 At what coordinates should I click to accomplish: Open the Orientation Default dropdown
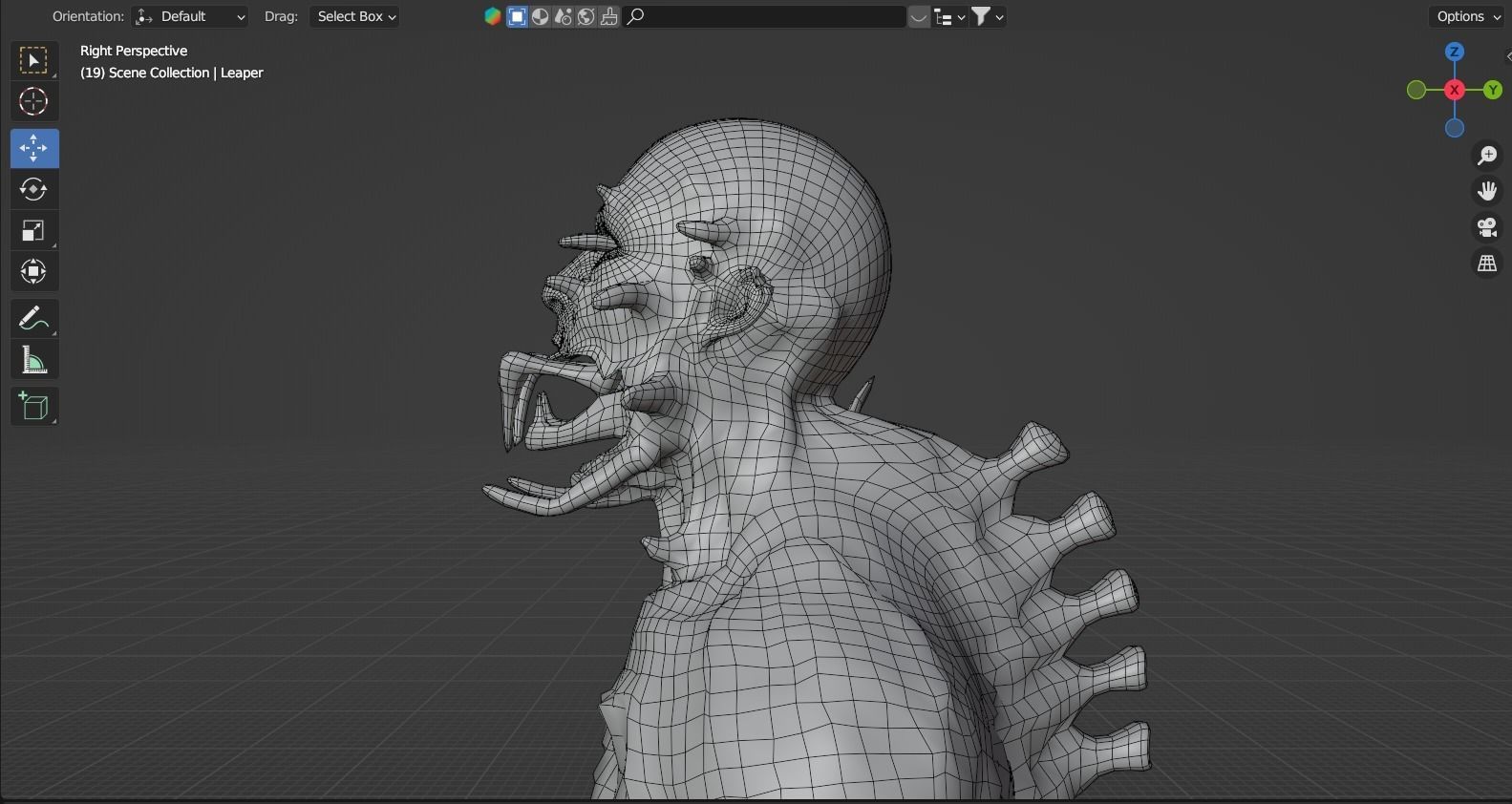click(190, 16)
